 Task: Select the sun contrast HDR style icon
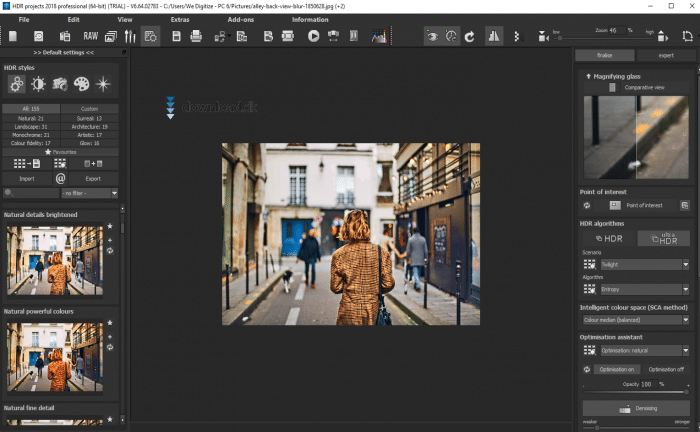click(x=38, y=84)
